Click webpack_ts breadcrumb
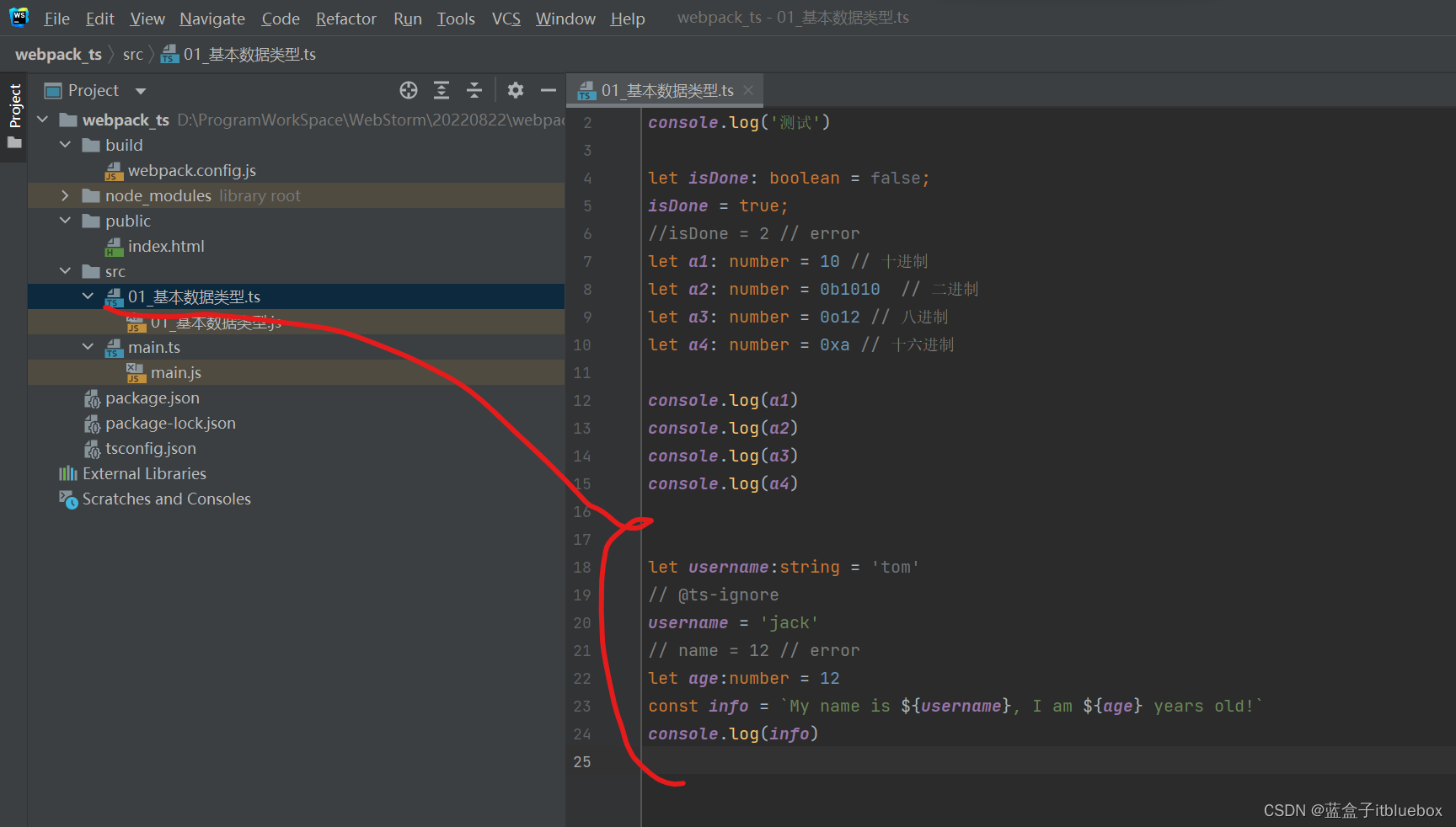 [x=58, y=54]
